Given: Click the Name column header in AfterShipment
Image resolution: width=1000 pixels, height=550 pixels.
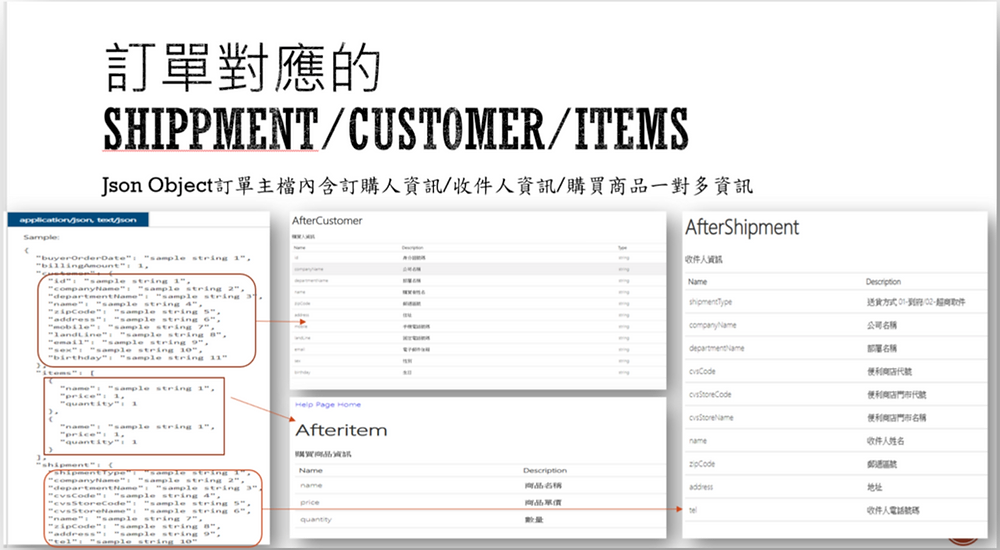Looking at the screenshot, I should coord(697,281).
